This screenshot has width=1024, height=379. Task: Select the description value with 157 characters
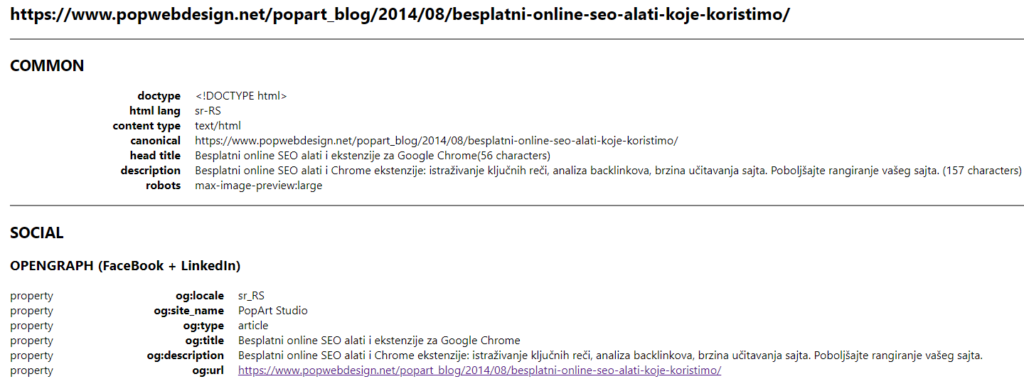(608, 171)
